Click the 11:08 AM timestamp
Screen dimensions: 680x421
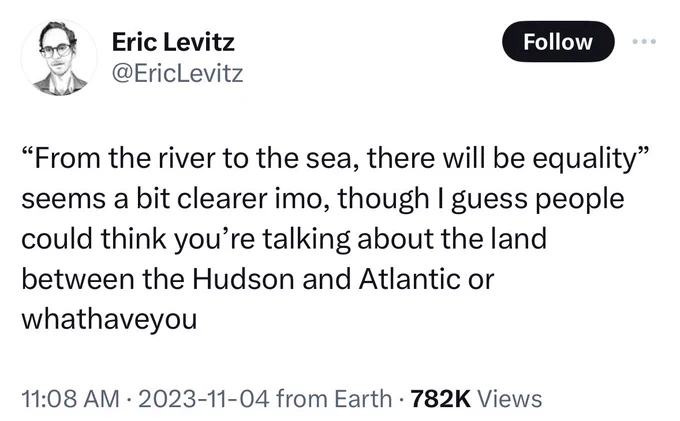70,399
